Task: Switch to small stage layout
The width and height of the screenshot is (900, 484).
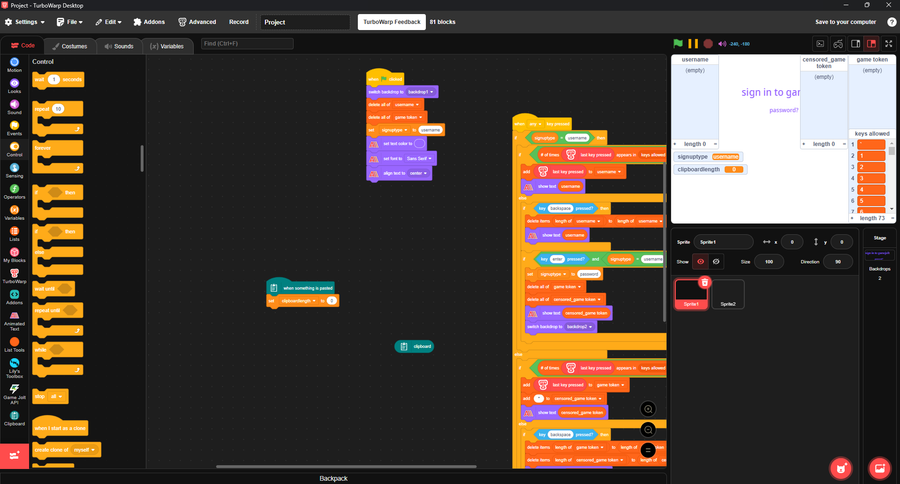Action: [856, 44]
